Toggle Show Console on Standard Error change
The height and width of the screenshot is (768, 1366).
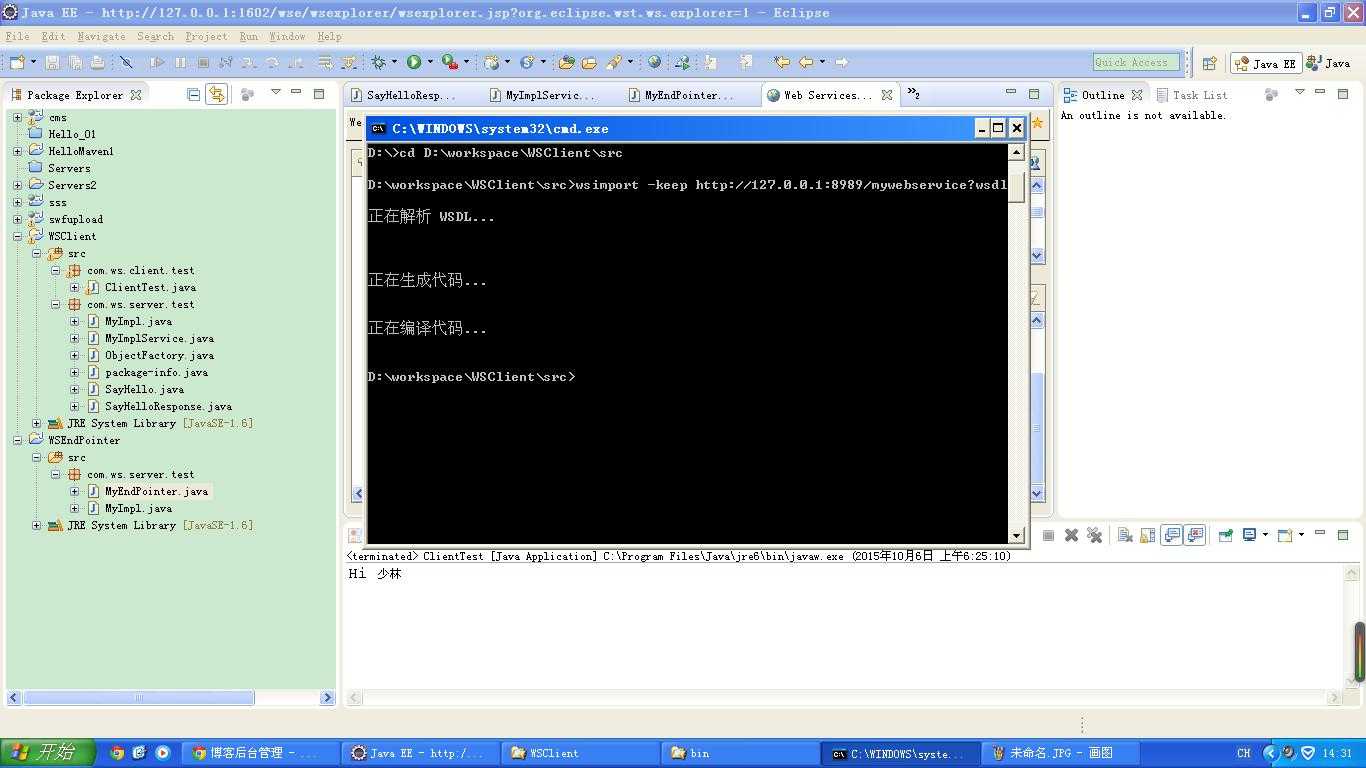click(x=1194, y=535)
